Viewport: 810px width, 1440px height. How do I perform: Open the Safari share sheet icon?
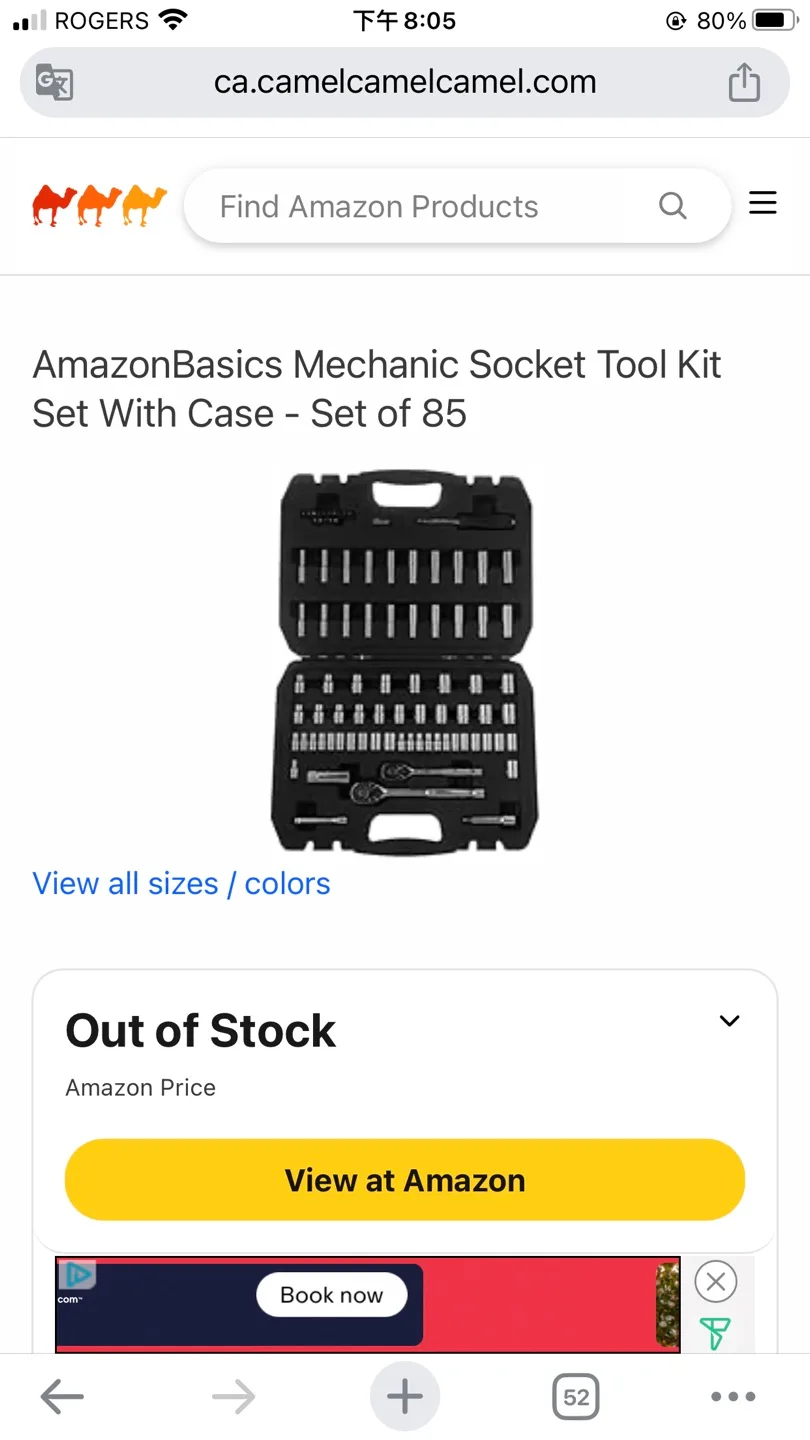[x=744, y=83]
